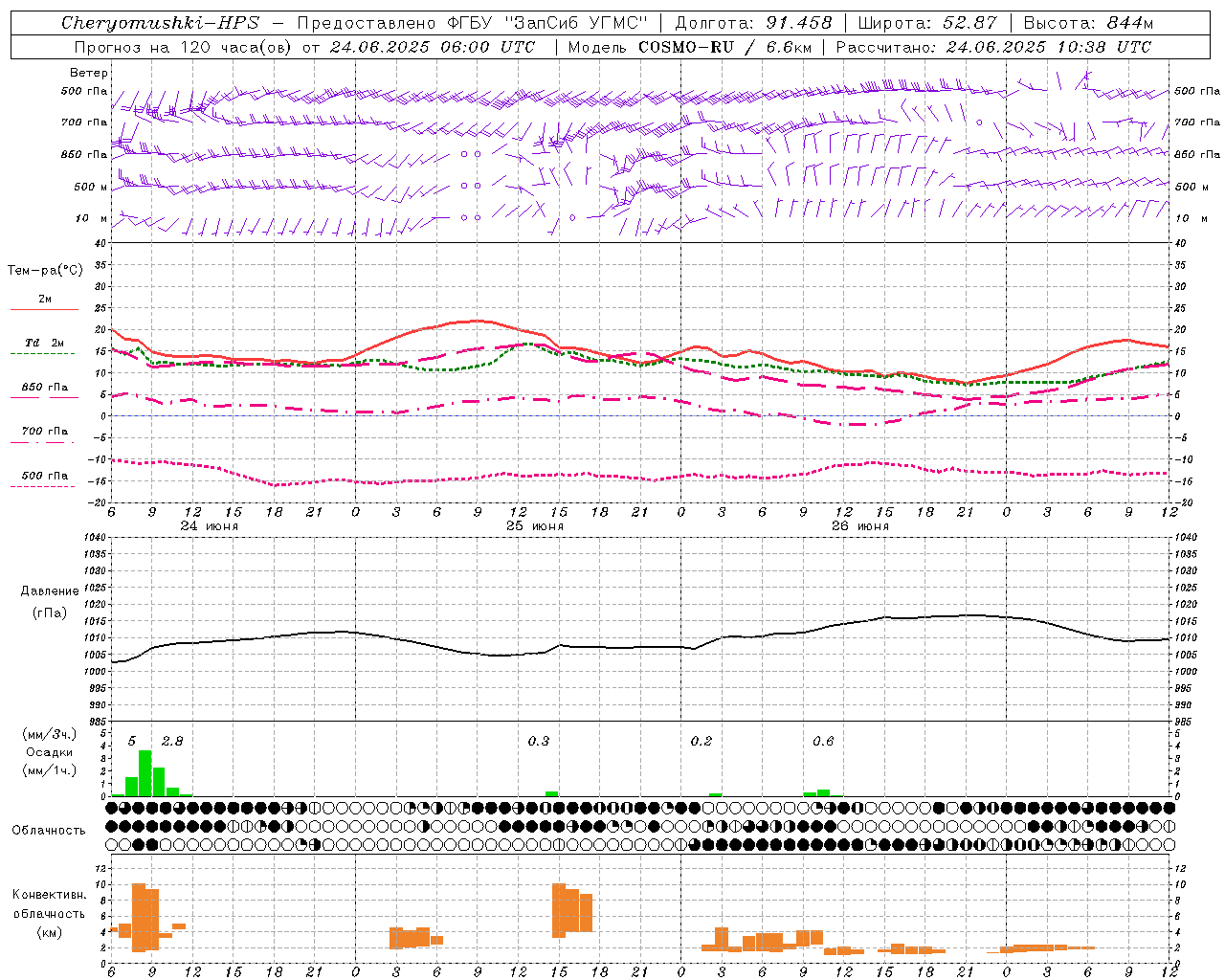
Task: Click the 24 июня date label
Action: [210, 526]
